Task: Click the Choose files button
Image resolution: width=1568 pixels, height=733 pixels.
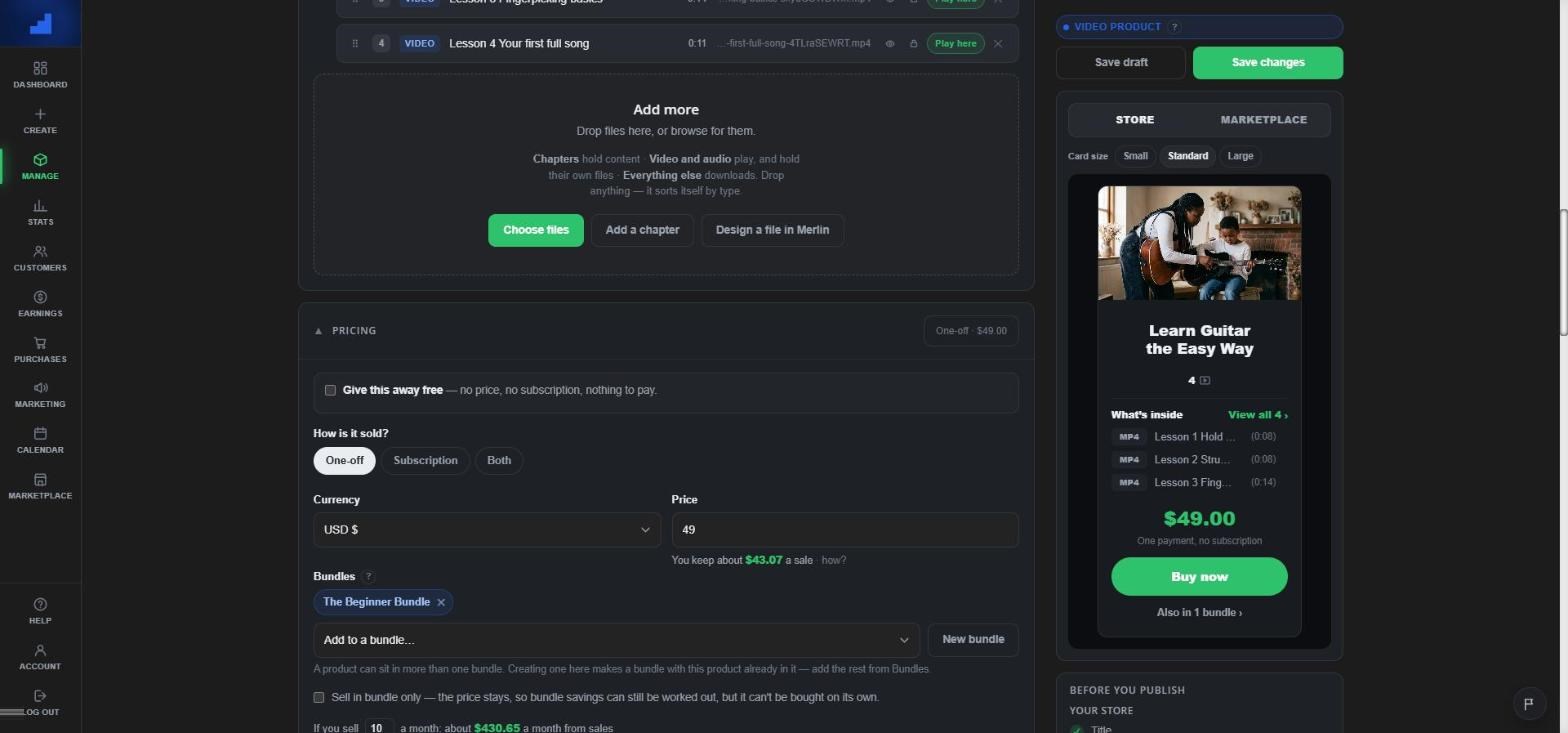Action: click(x=535, y=230)
